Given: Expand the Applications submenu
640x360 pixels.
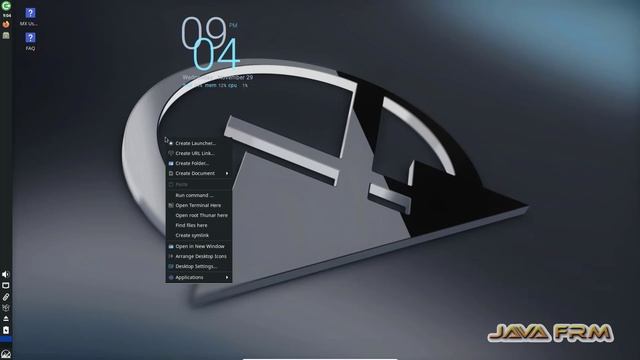Looking at the screenshot, I should pos(199,278).
